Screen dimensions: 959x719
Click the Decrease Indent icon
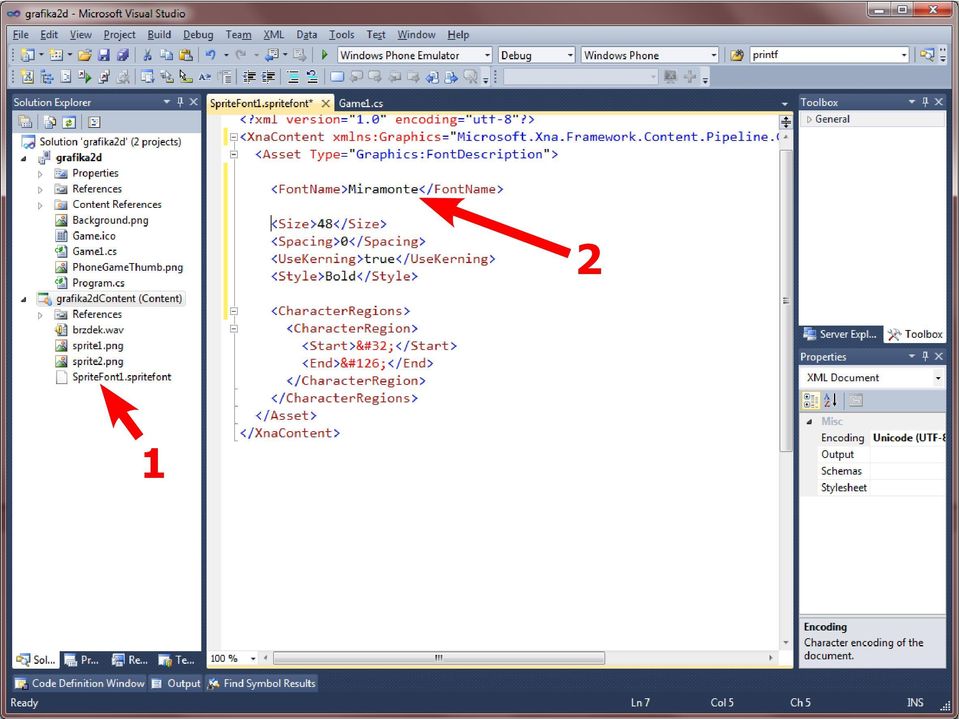click(x=249, y=77)
